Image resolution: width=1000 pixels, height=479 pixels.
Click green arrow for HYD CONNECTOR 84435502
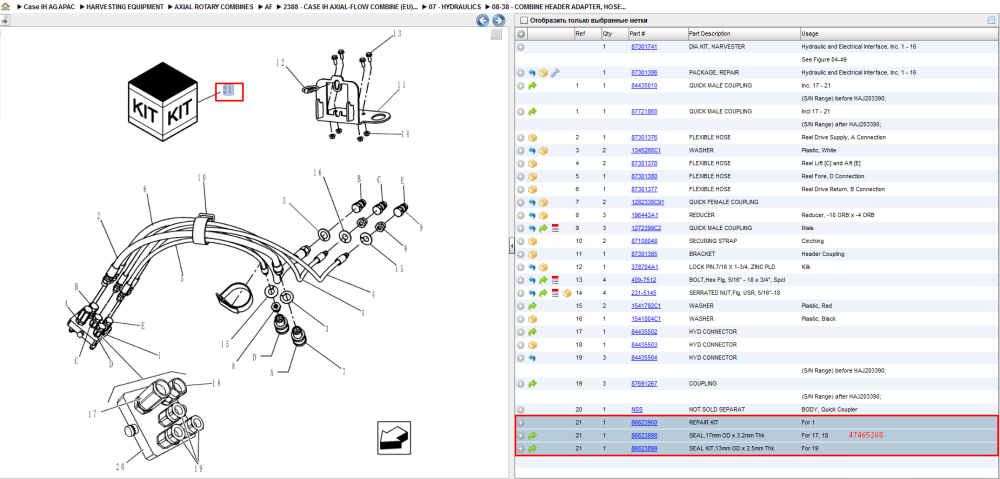pos(532,332)
